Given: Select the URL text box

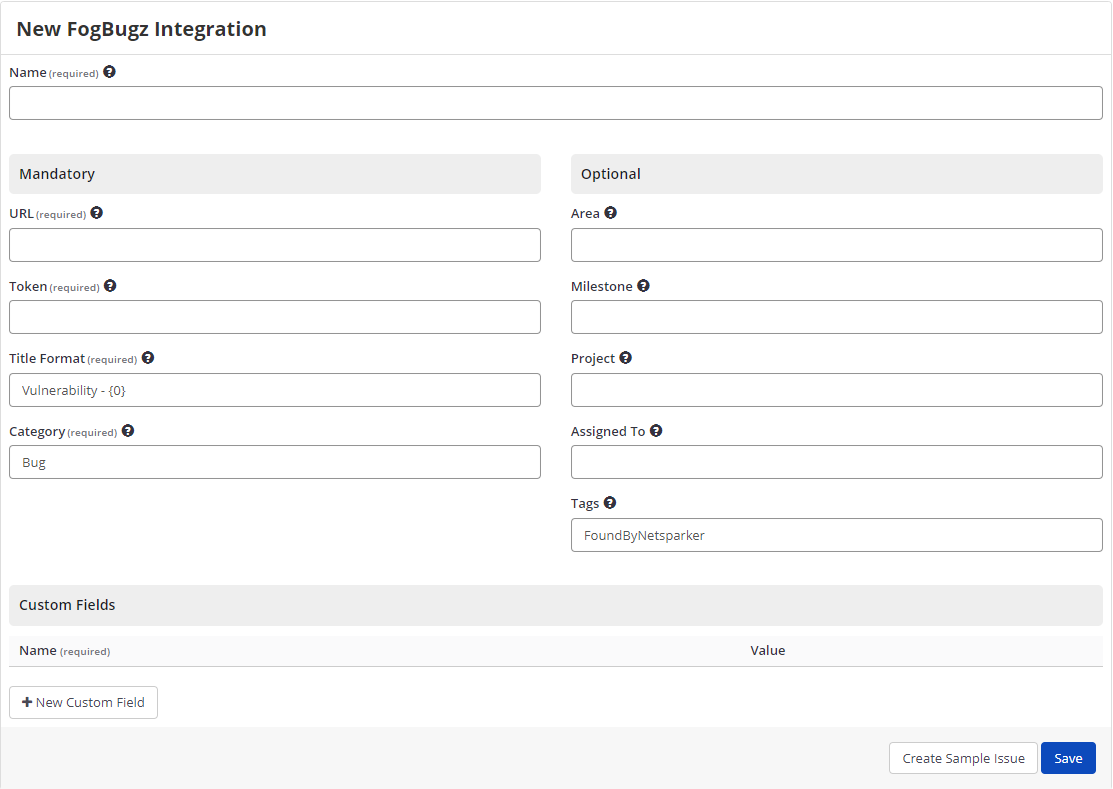Looking at the screenshot, I should point(275,245).
